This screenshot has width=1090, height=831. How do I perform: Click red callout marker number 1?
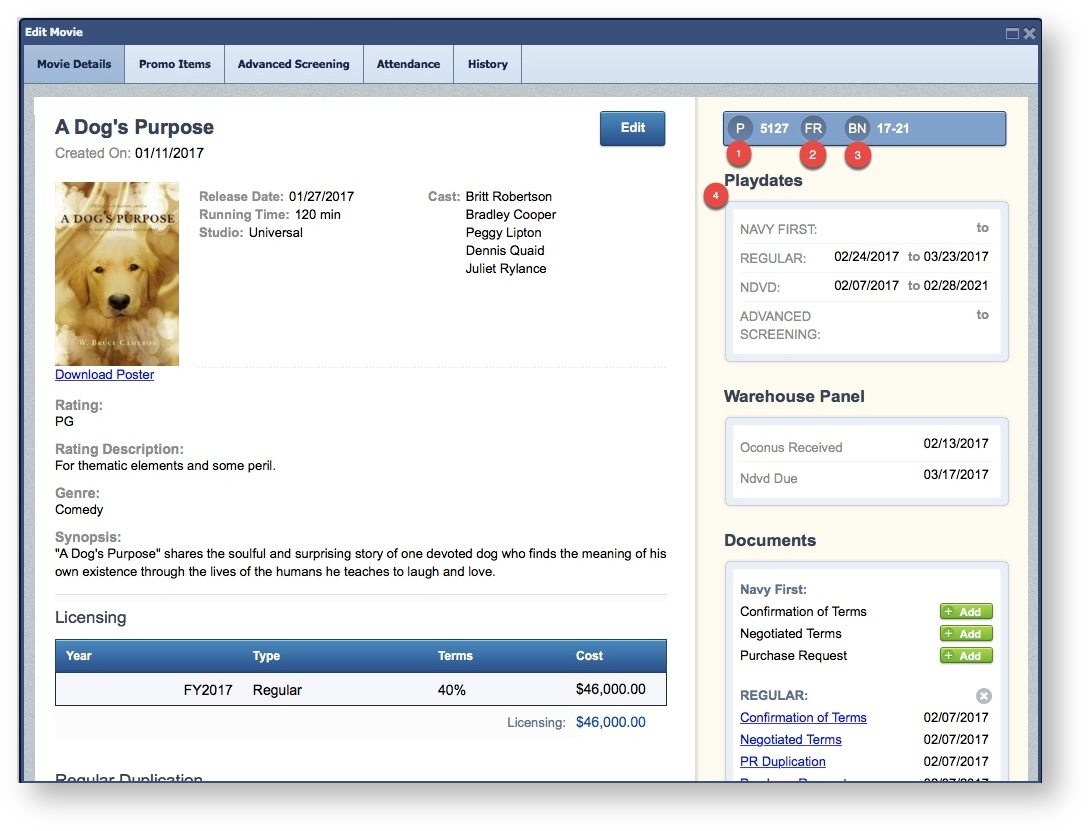tap(738, 155)
